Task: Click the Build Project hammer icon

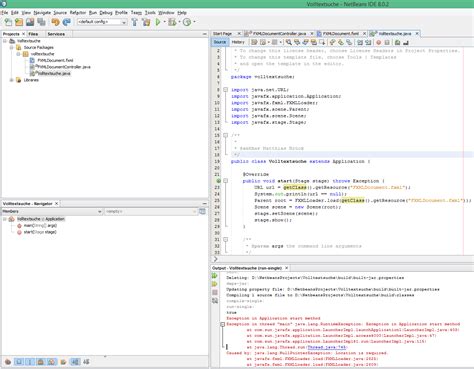Action: click(x=135, y=22)
